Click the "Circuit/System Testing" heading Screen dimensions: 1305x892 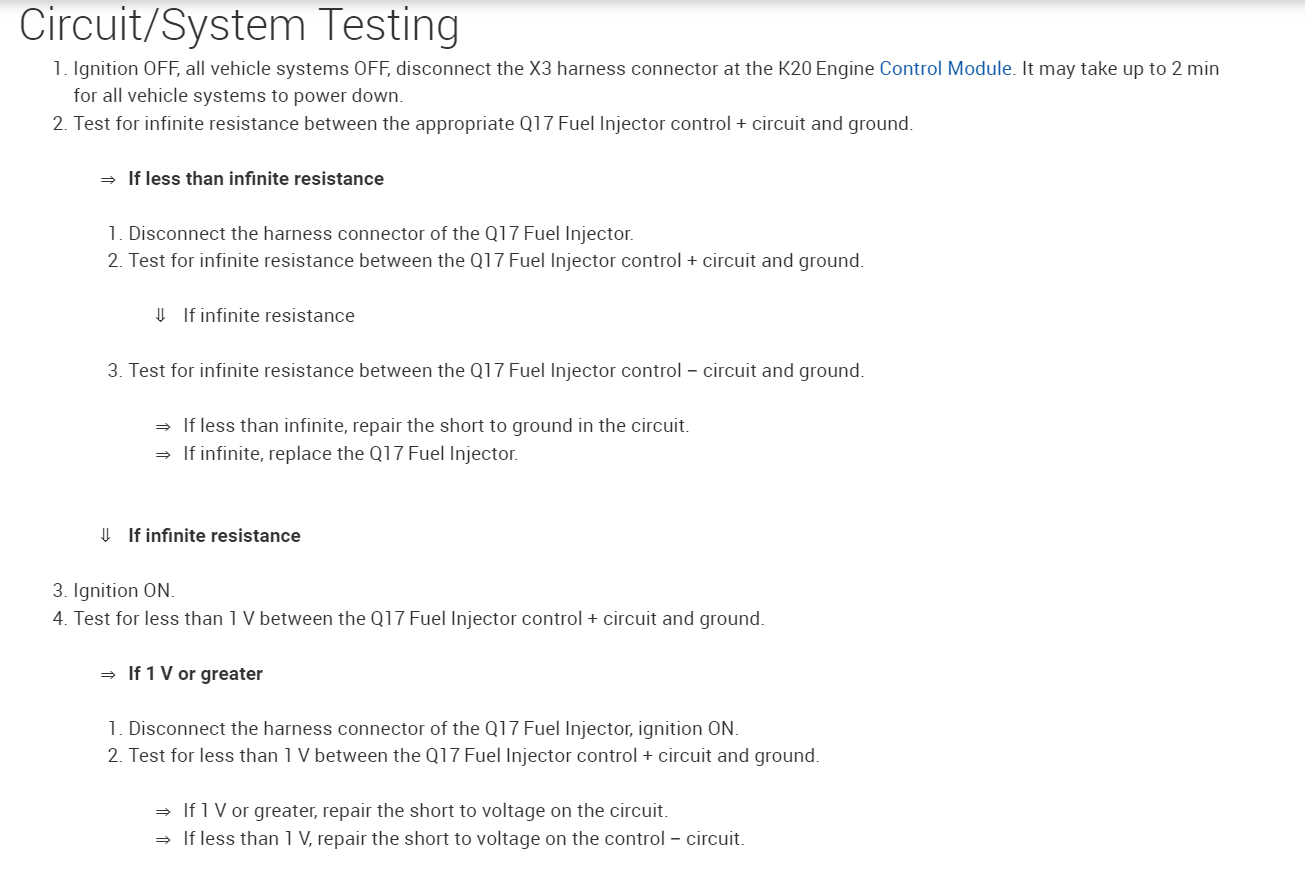pyautogui.click(x=239, y=26)
